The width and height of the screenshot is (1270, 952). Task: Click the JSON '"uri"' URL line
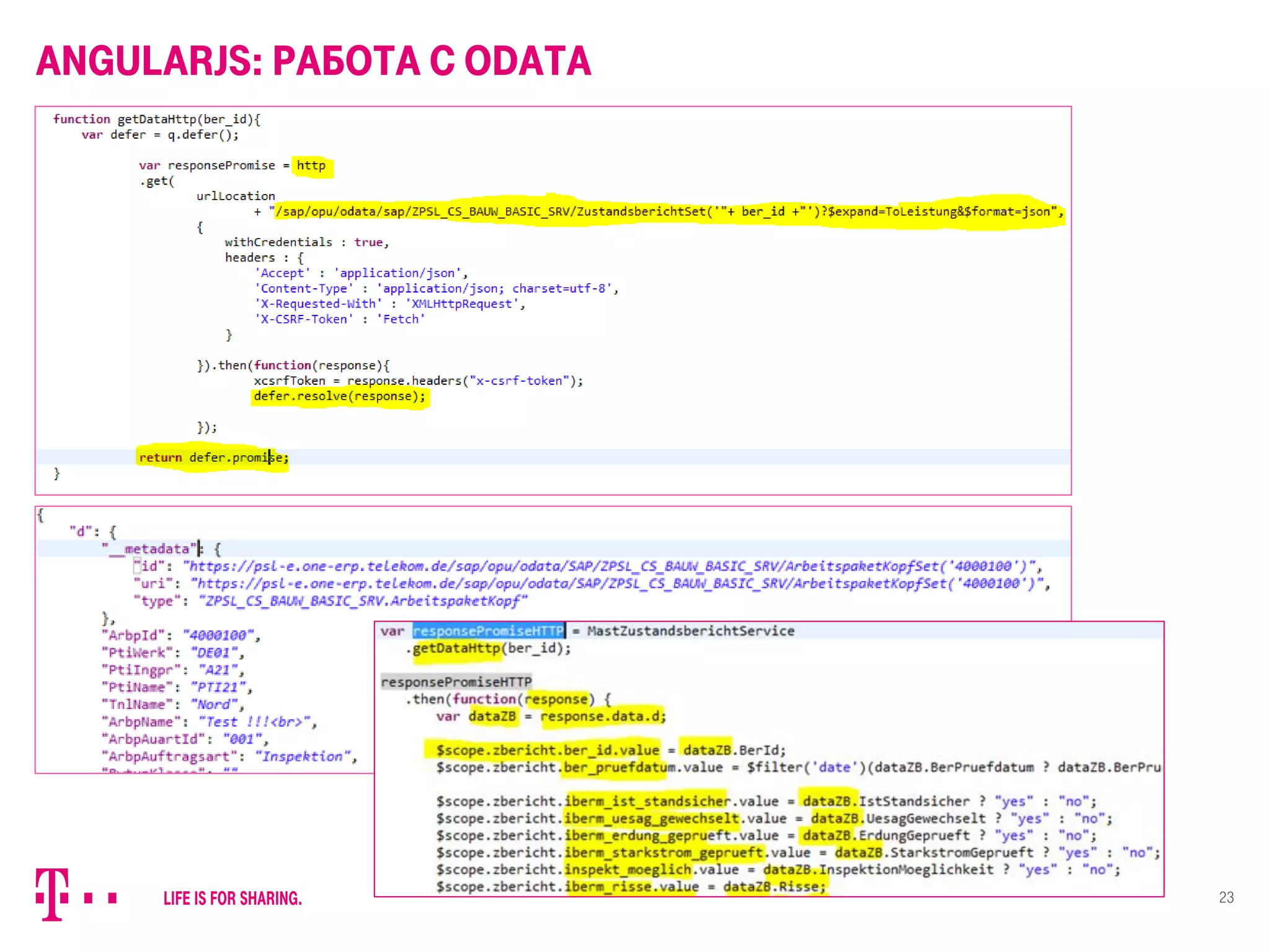(x=592, y=583)
